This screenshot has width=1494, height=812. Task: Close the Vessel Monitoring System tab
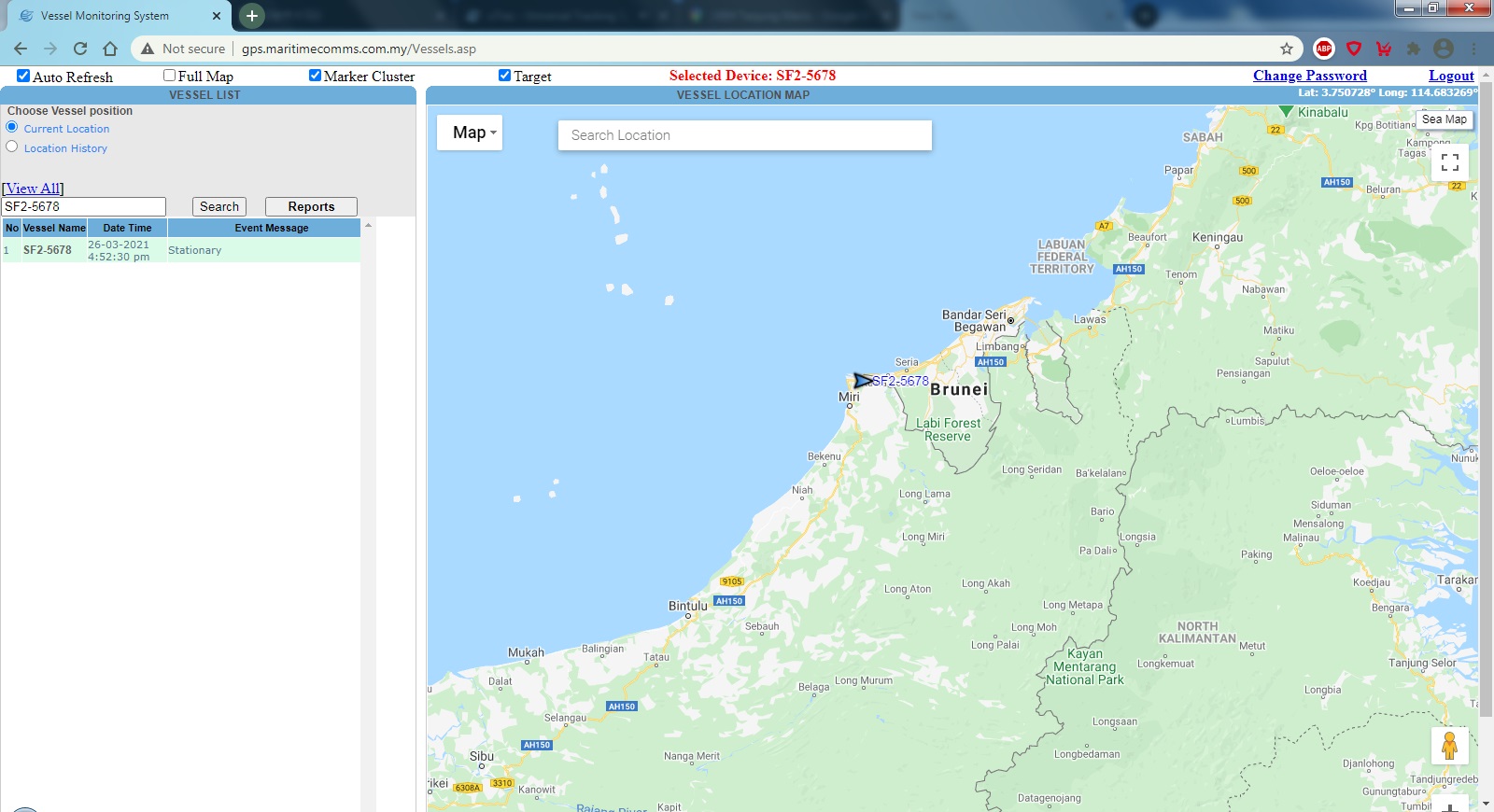(217, 16)
